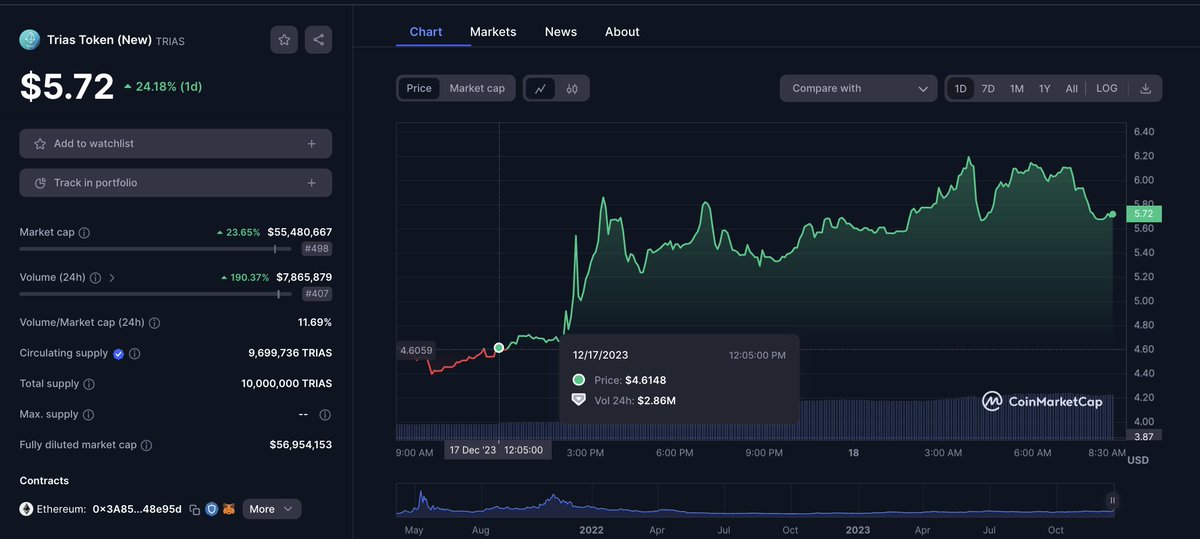The width and height of the screenshot is (1200, 539).
Task: Open the Compare with dropdown
Action: point(858,88)
